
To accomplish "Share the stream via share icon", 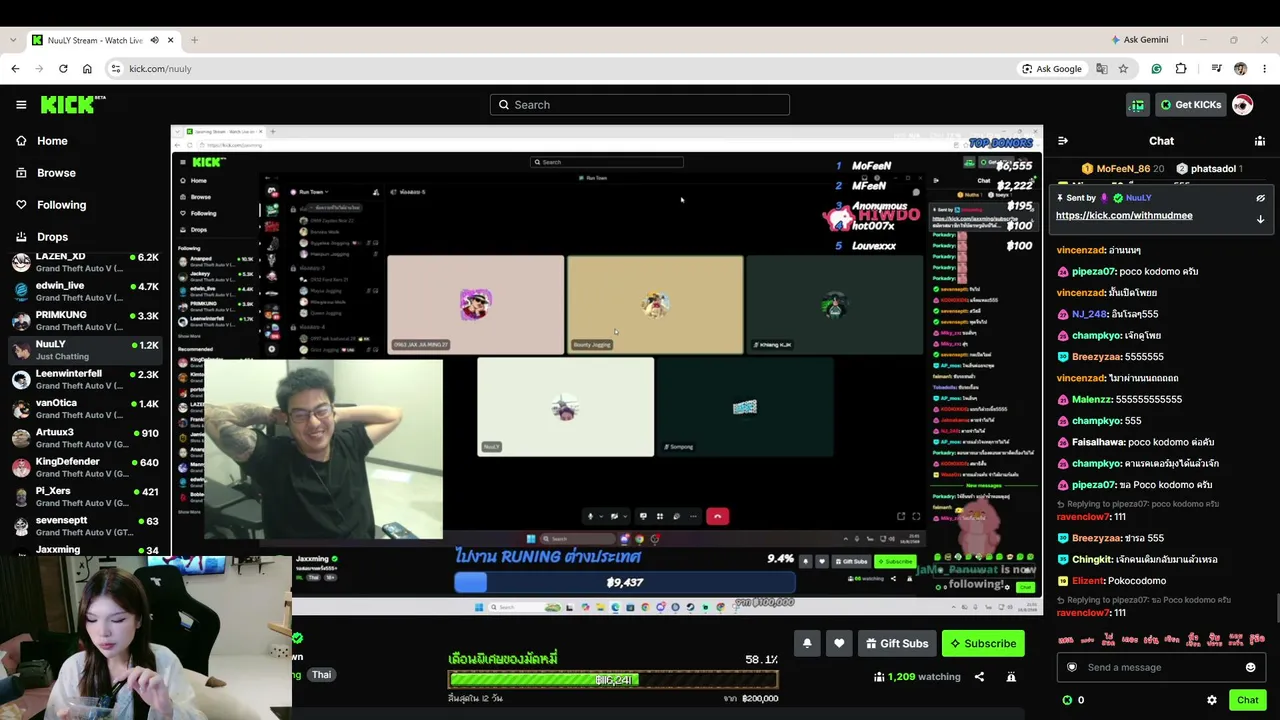I will point(979,677).
